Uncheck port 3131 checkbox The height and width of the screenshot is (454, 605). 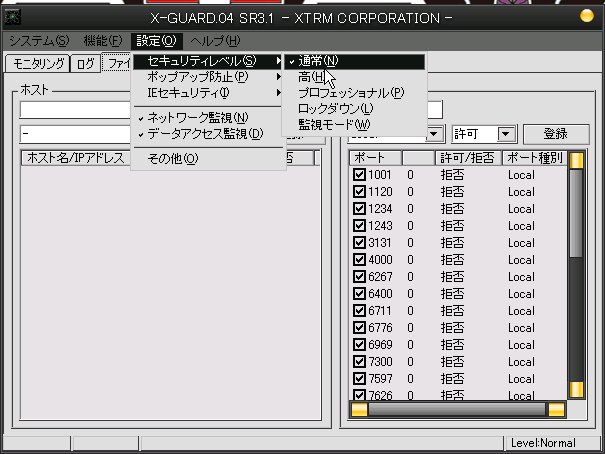point(359,243)
